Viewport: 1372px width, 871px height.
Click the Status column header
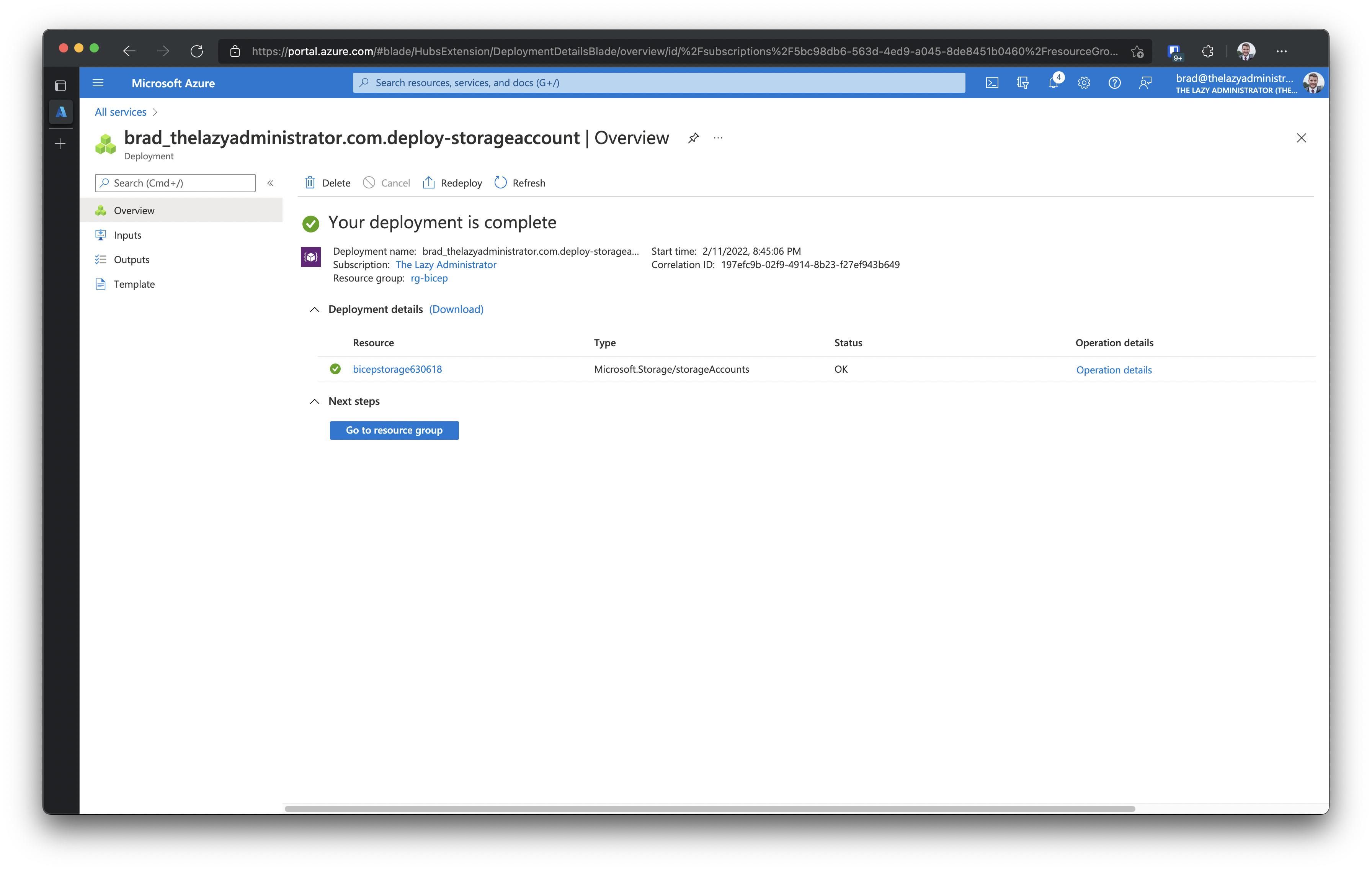[848, 342]
